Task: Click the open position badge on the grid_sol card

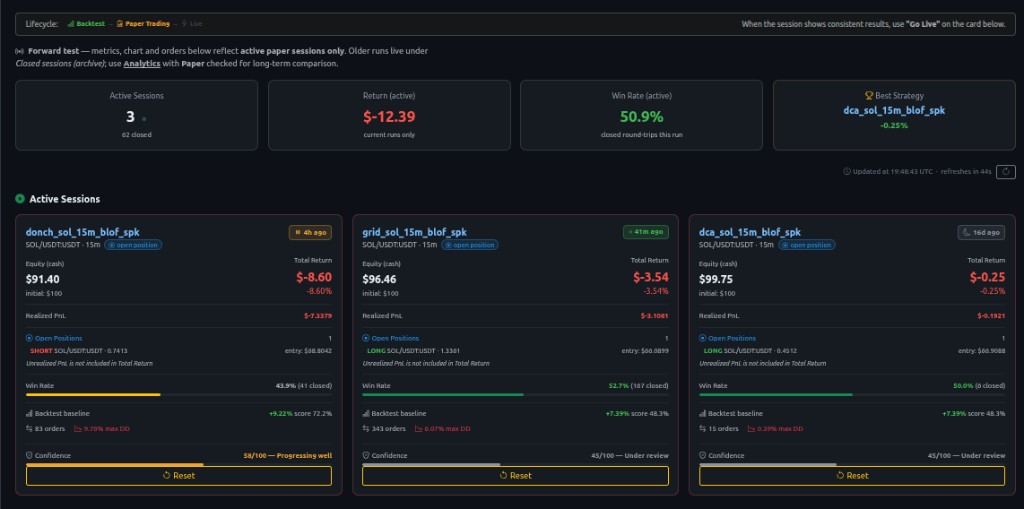Action: tap(470, 245)
